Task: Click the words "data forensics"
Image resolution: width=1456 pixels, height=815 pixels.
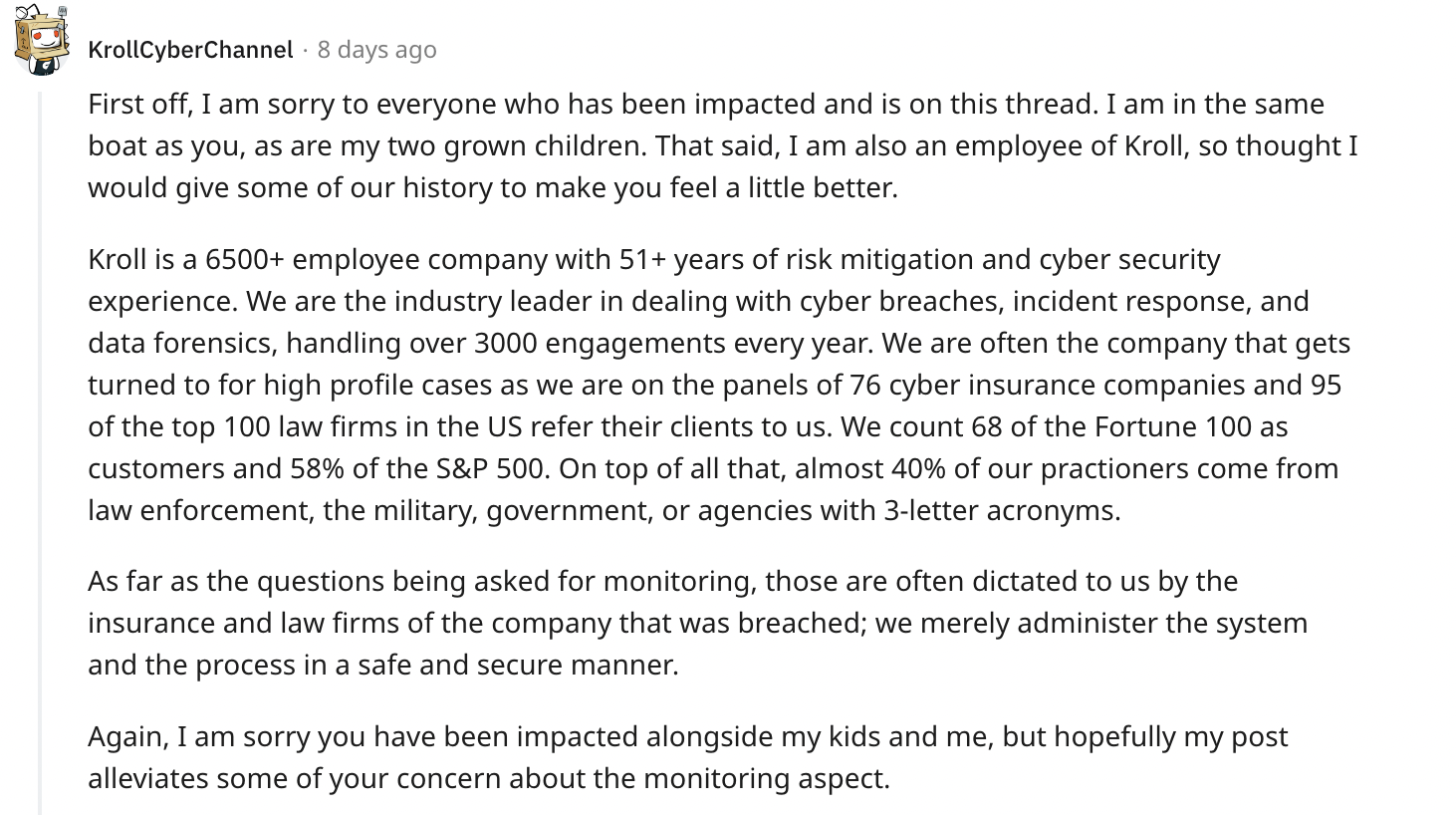Action: 181,343
